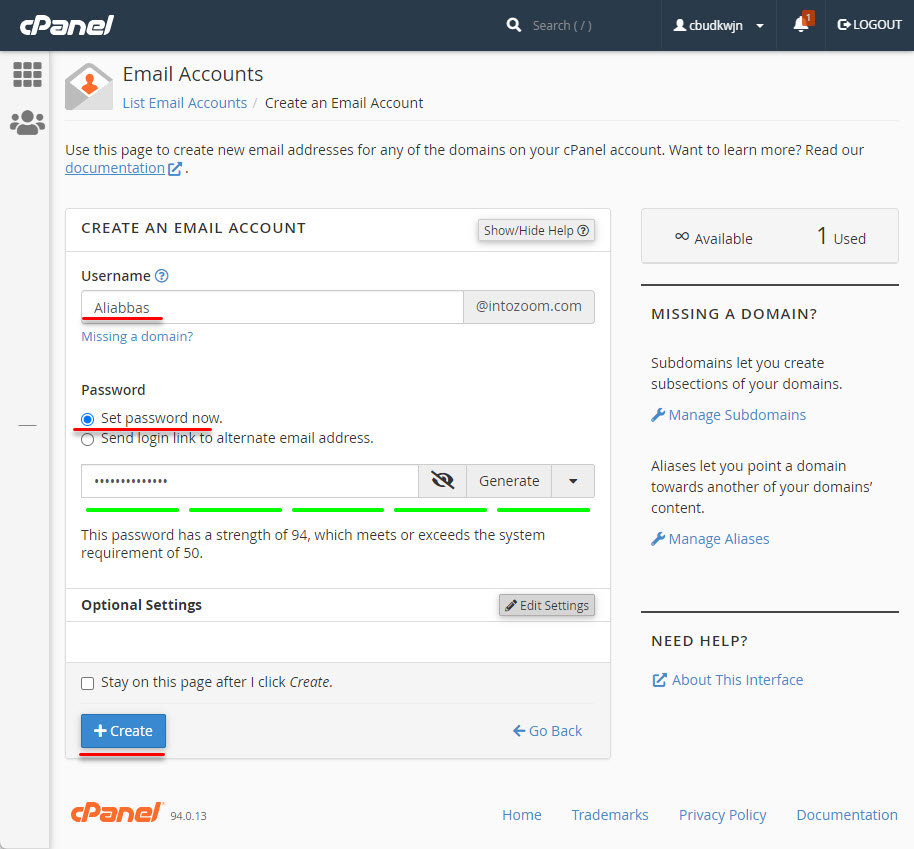Open footer Home link
914x849 pixels.
click(x=522, y=815)
